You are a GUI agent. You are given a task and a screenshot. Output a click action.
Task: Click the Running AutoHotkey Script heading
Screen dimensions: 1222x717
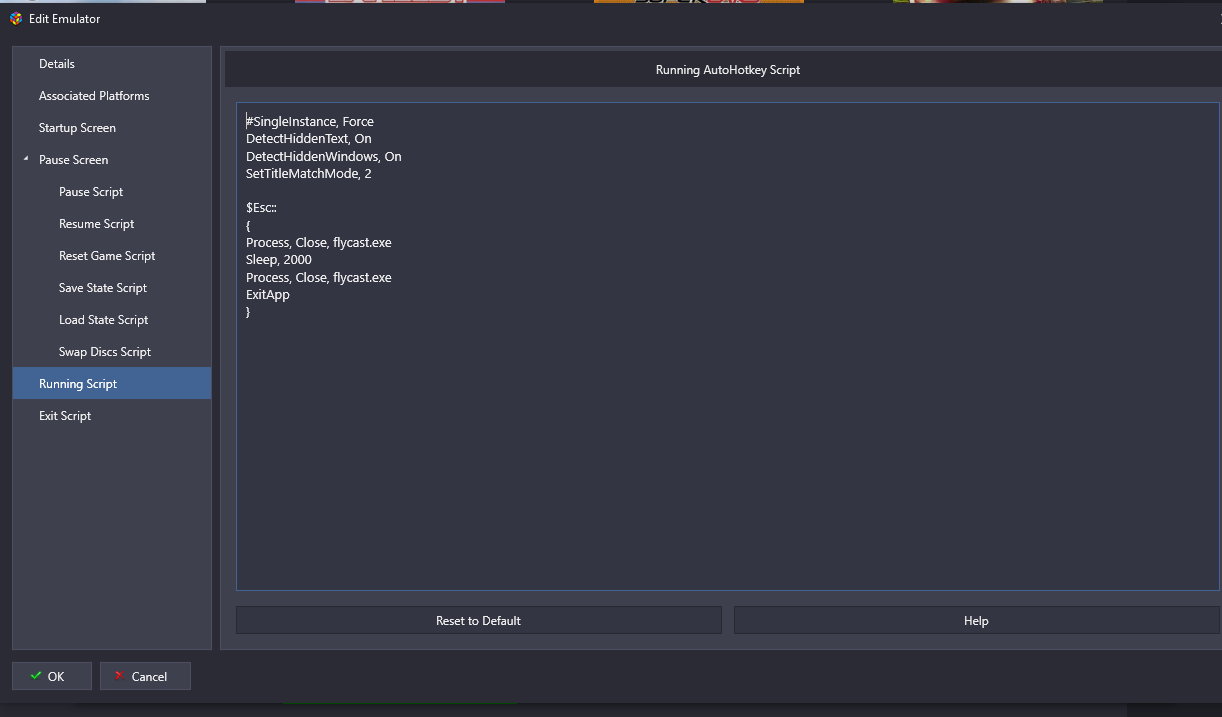(x=728, y=70)
